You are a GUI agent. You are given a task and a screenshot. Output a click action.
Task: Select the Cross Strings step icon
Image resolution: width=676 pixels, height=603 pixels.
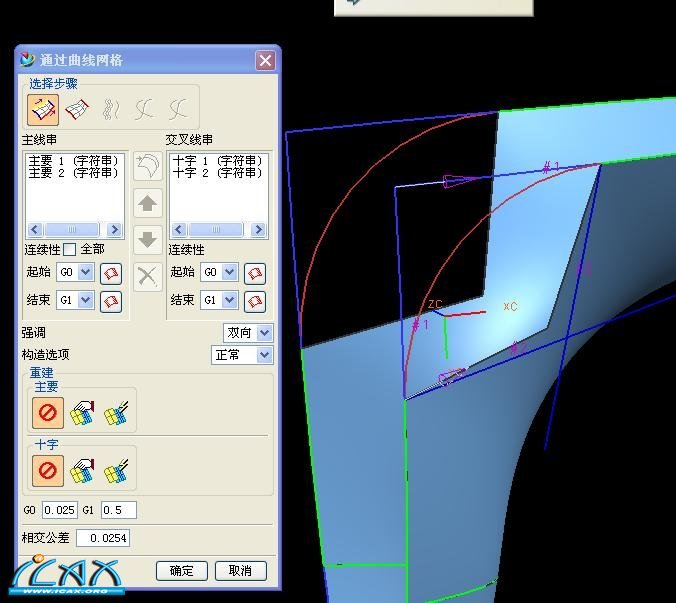[x=77, y=108]
